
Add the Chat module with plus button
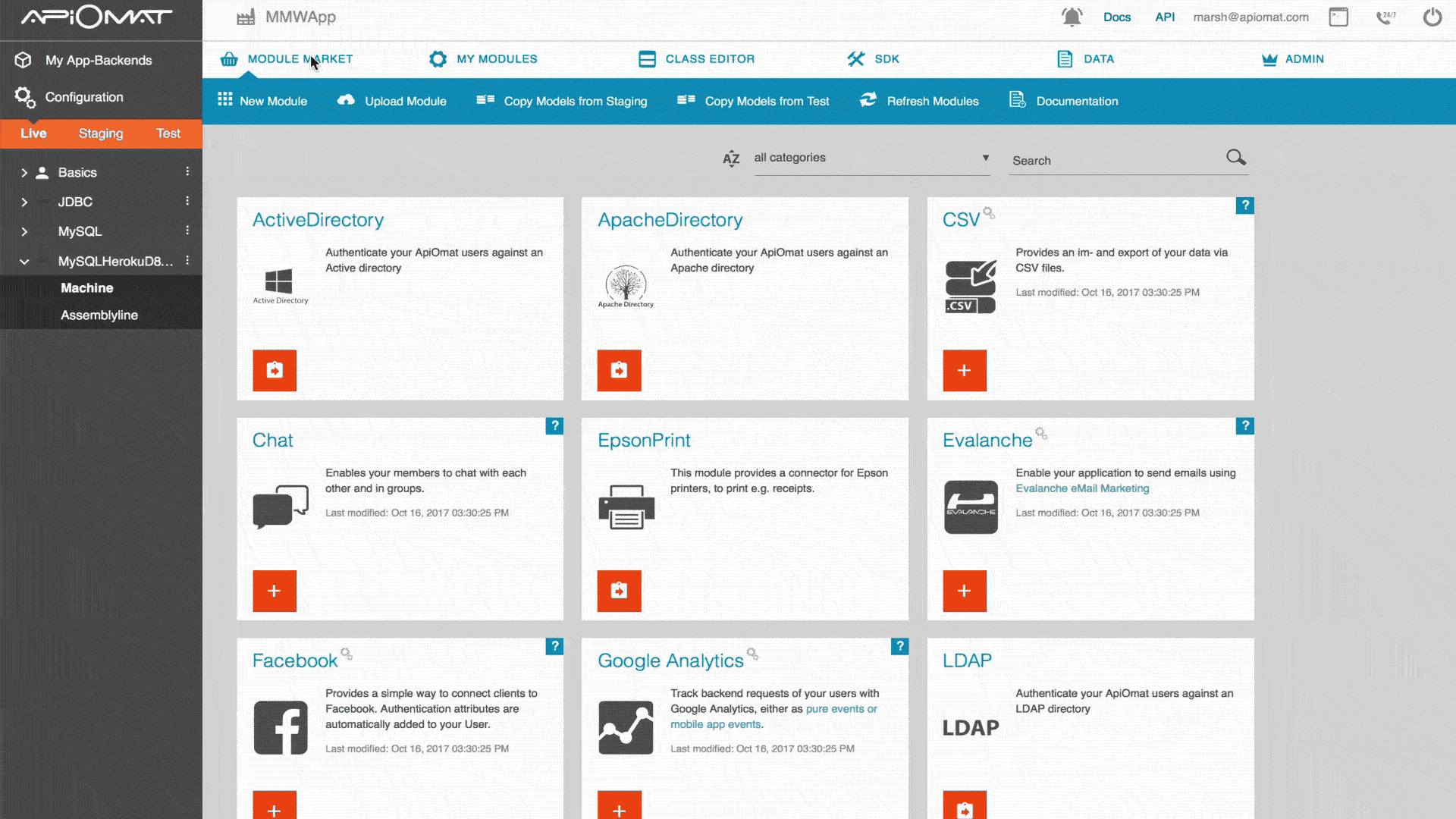[x=275, y=591]
